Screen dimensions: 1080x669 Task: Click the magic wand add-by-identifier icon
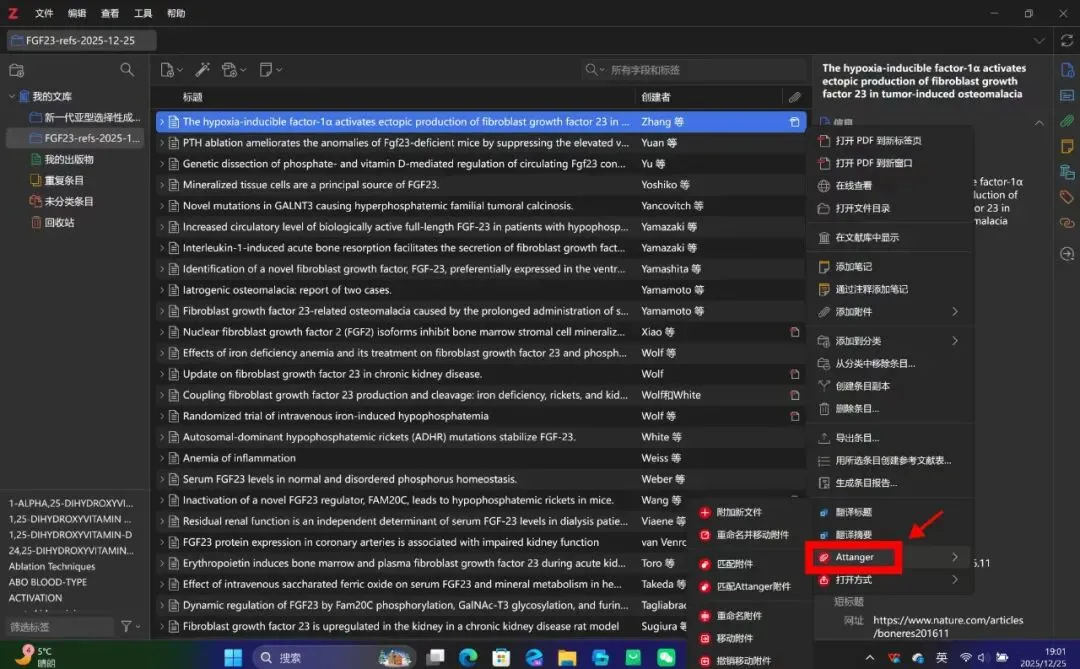click(x=202, y=70)
